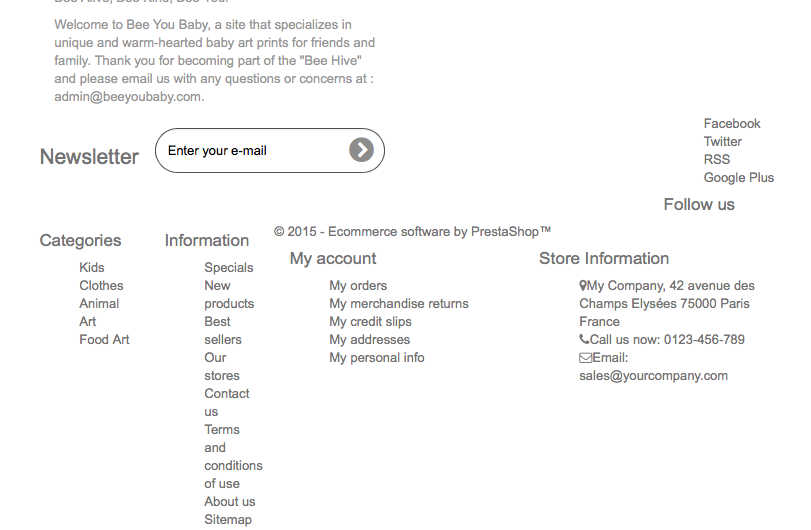Screen dimensions: 811x530
Task: Open the Specials information link
Action: coord(228,268)
